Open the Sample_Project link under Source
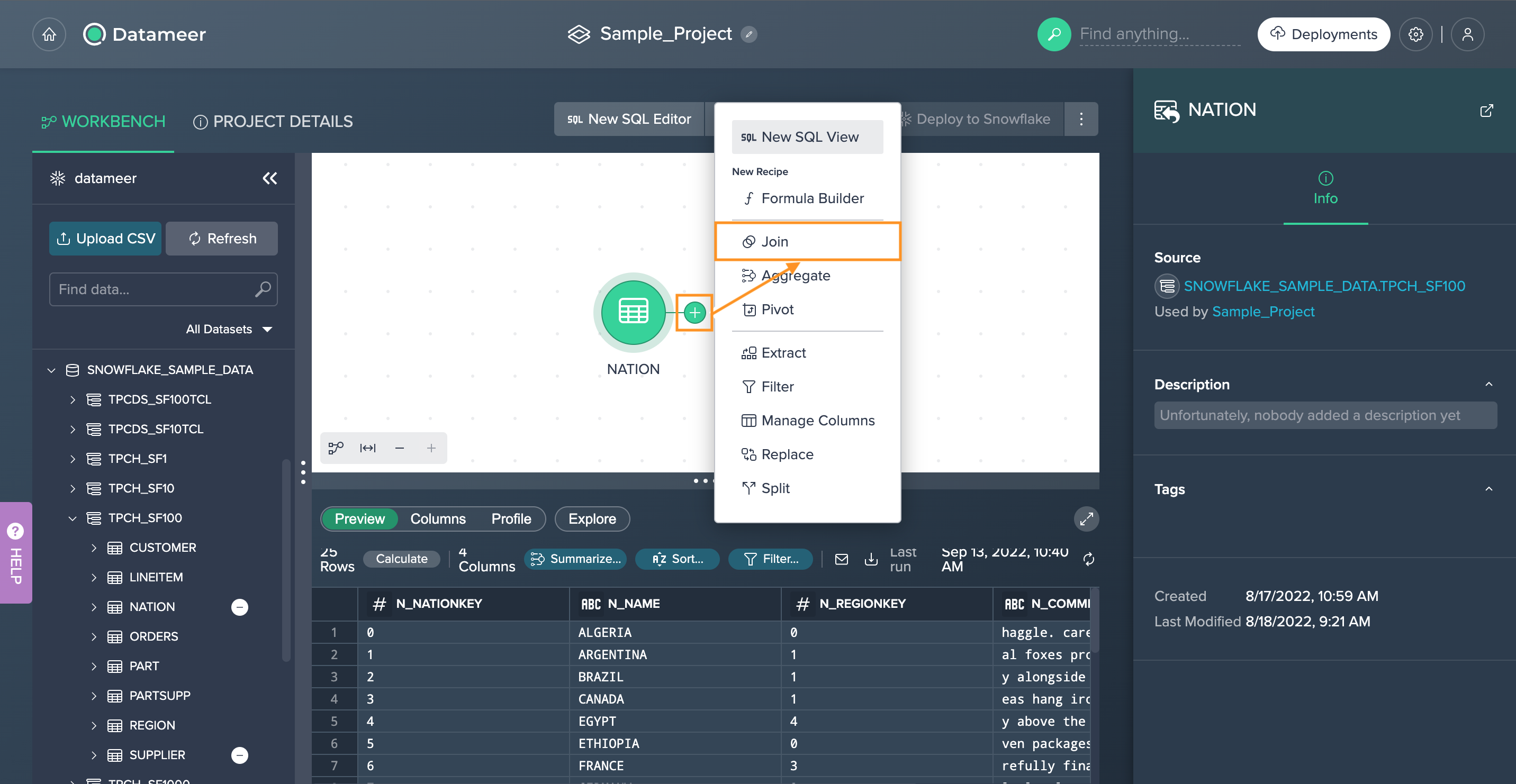Image resolution: width=1516 pixels, height=784 pixels. click(1263, 311)
